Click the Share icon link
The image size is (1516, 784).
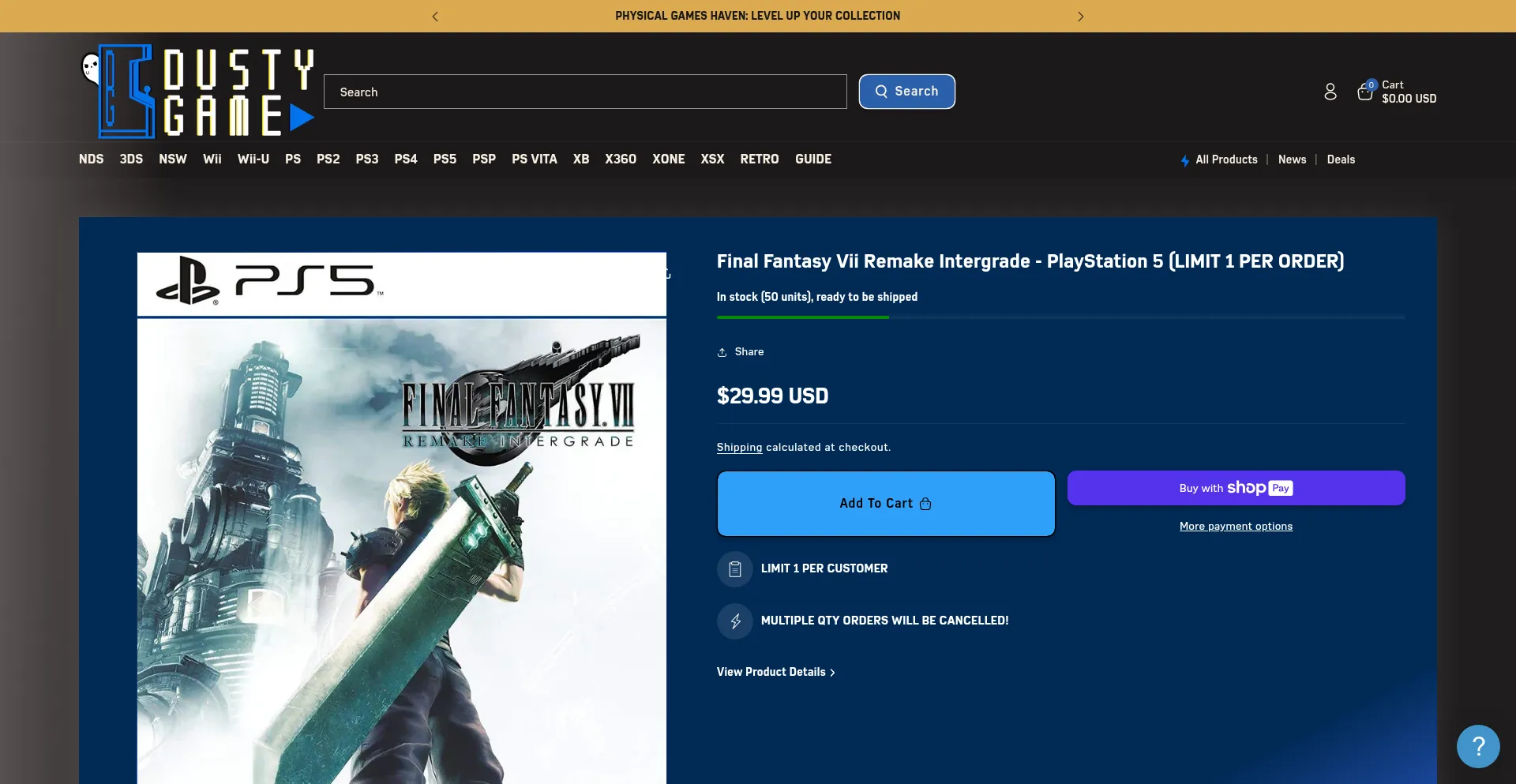pyautogui.click(x=740, y=352)
